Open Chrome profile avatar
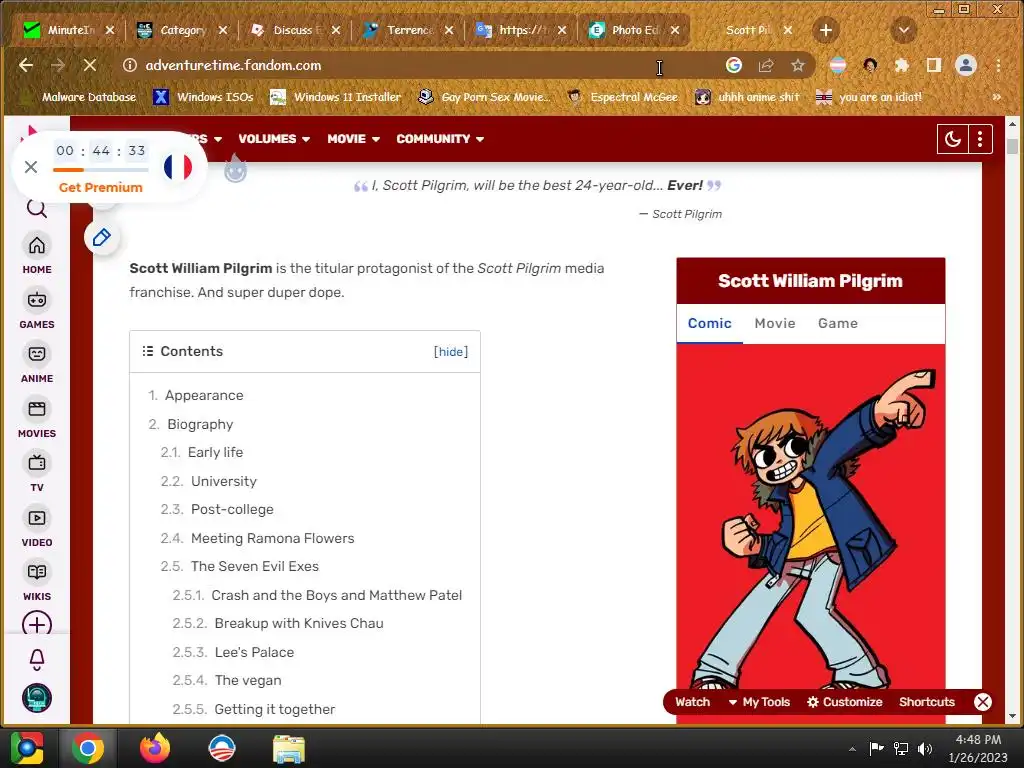1024x768 pixels. click(966, 65)
